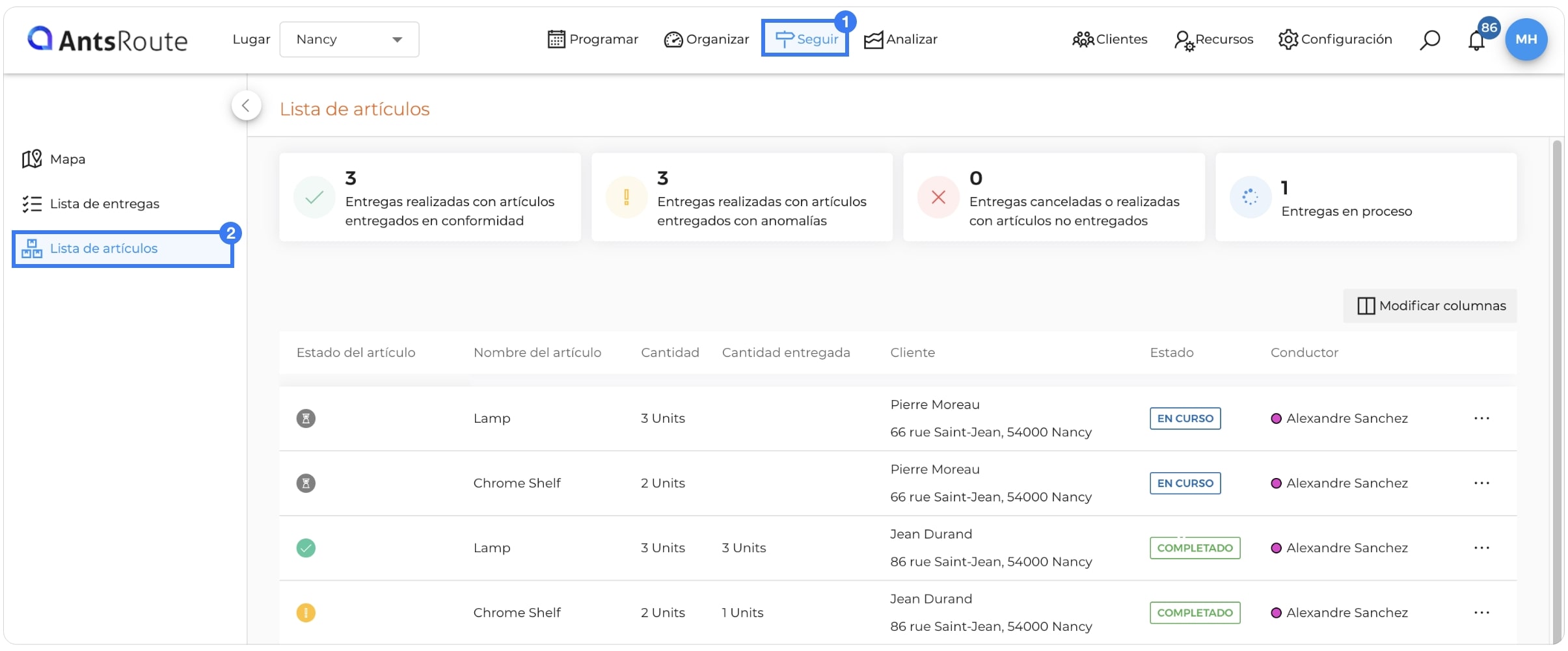This screenshot has width=1568, height=651.
Task: Open Lista de entregas in sidebar
Action: click(90, 204)
